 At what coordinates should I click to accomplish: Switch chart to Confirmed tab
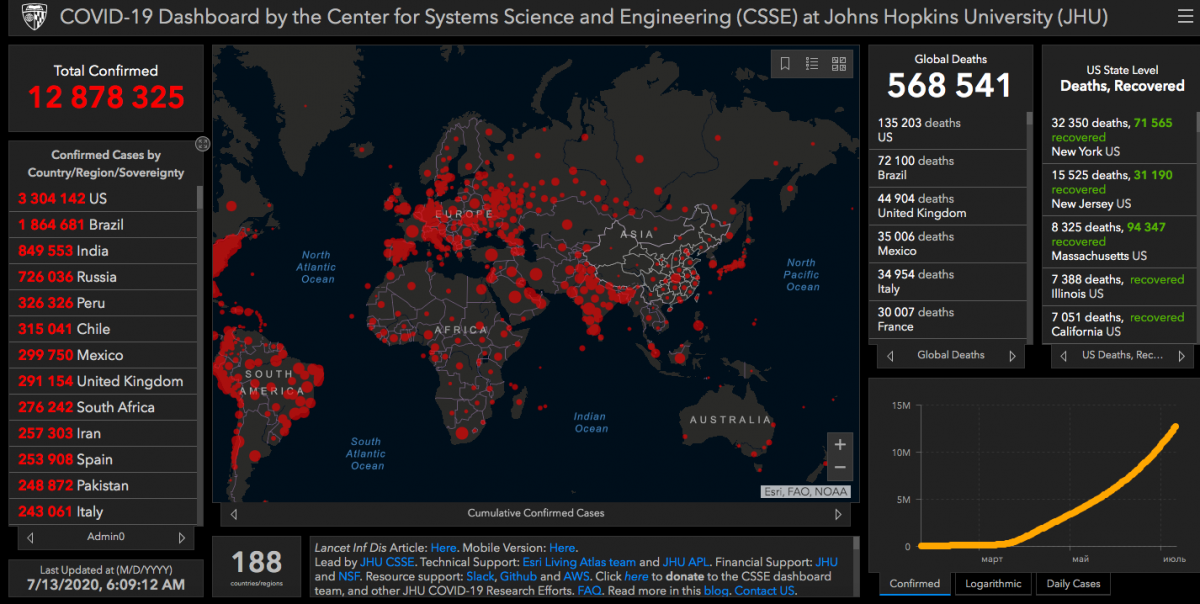915,584
